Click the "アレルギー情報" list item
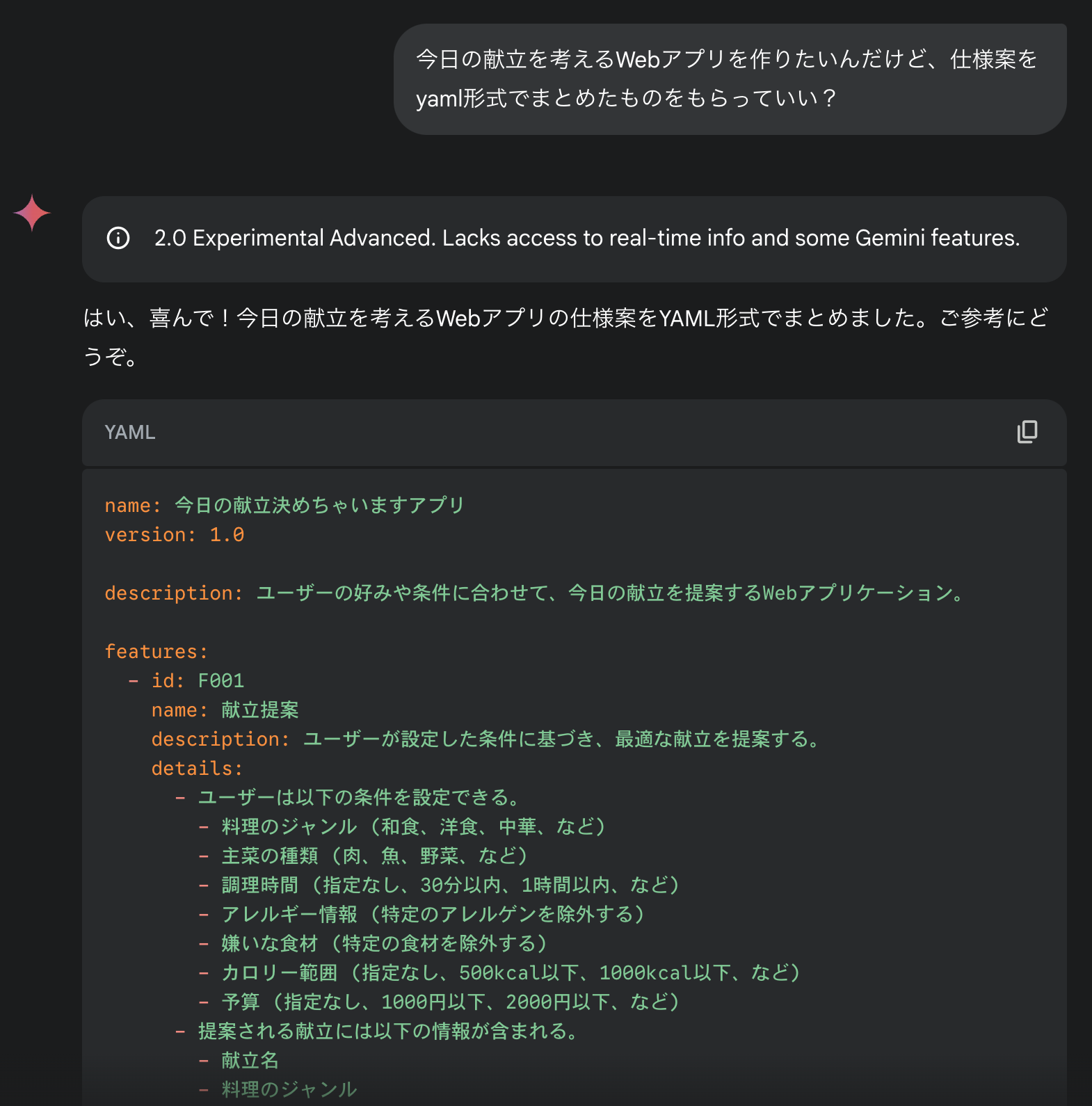This screenshot has width=1092, height=1106. [433, 915]
